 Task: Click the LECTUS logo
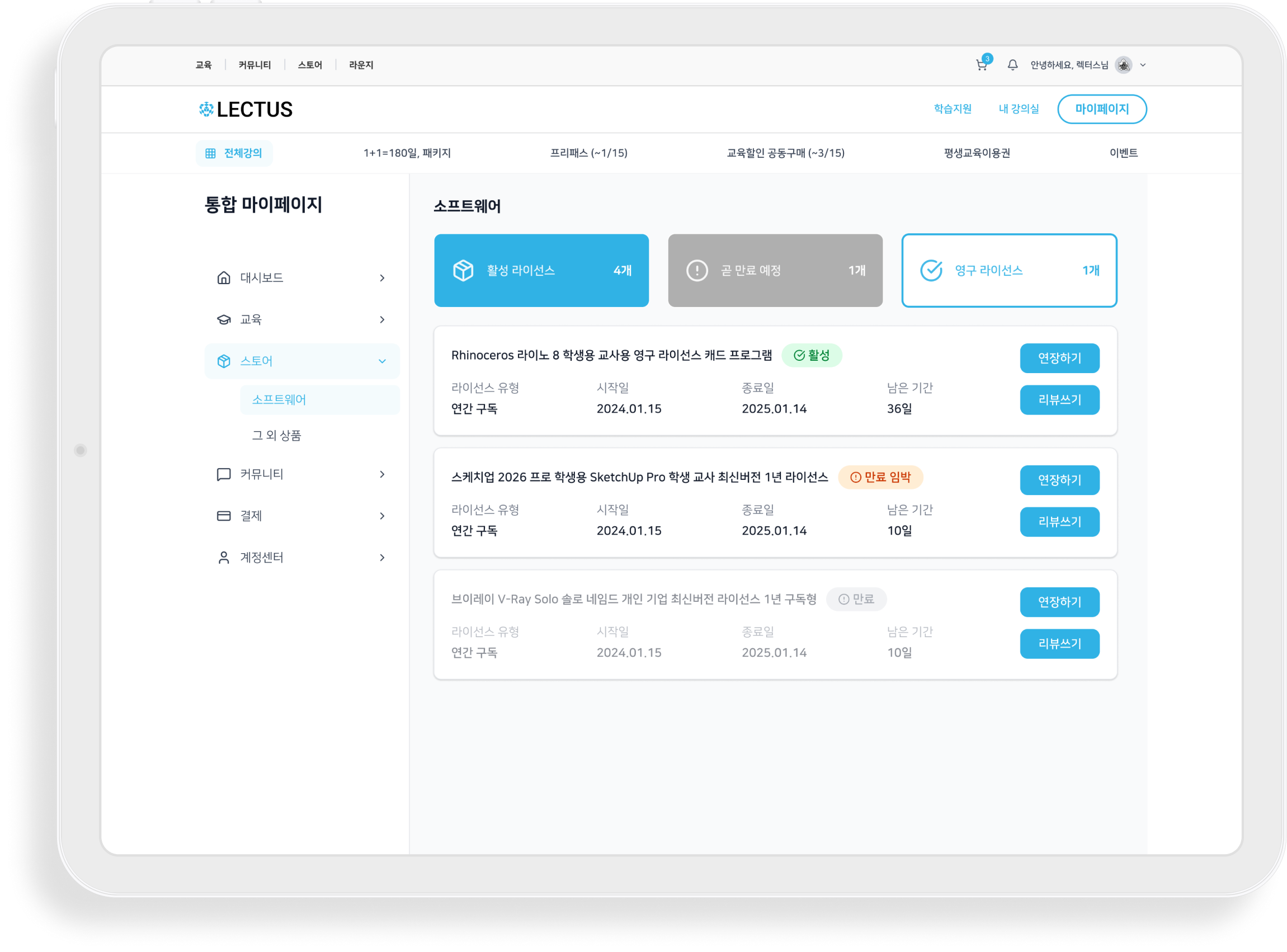pyautogui.click(x=246, y=110)
